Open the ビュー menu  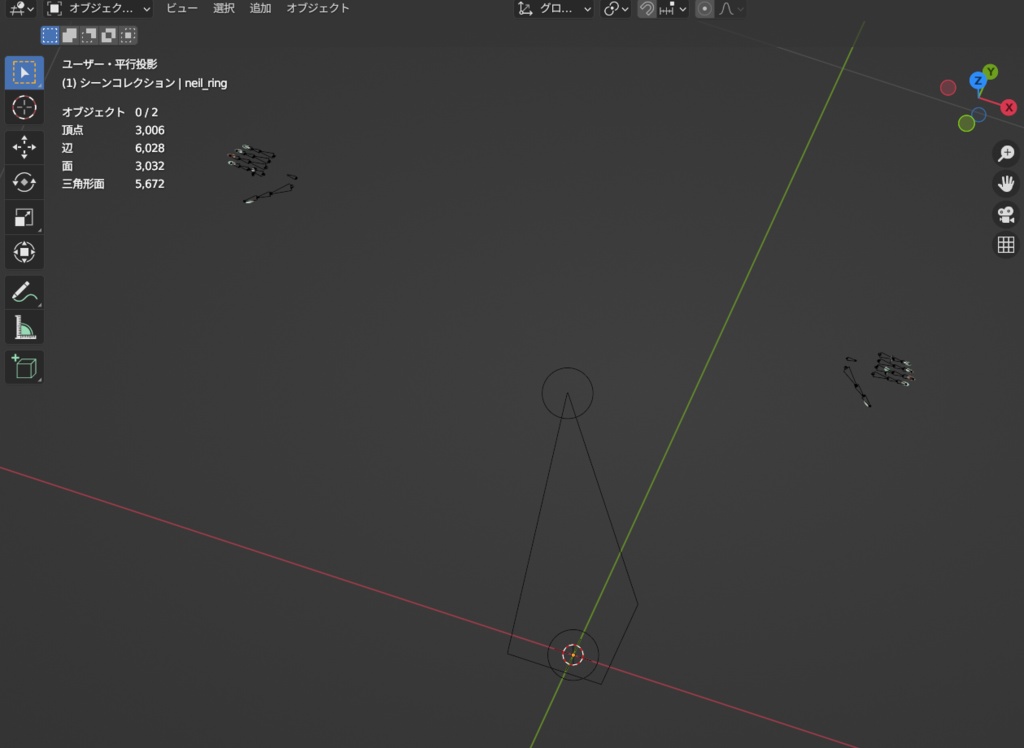[182, 8]
